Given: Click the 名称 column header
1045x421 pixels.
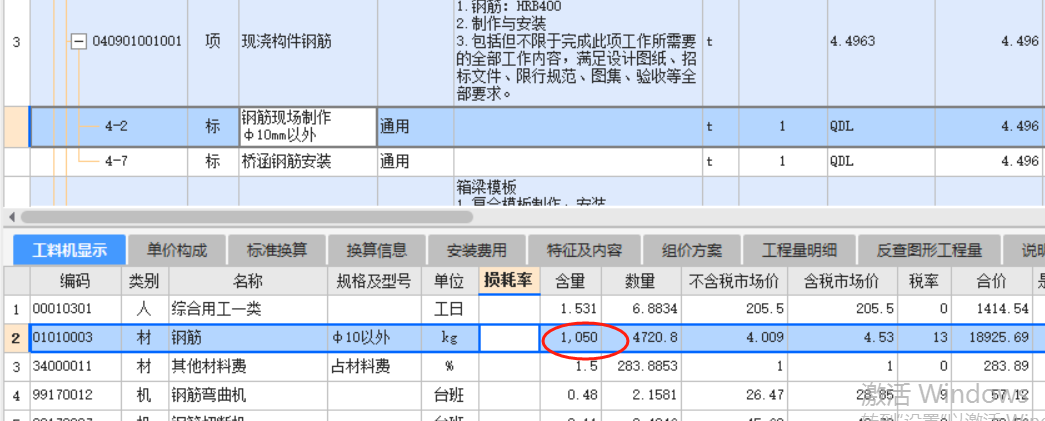Looking at the screenshot, I should coord(248,282).
